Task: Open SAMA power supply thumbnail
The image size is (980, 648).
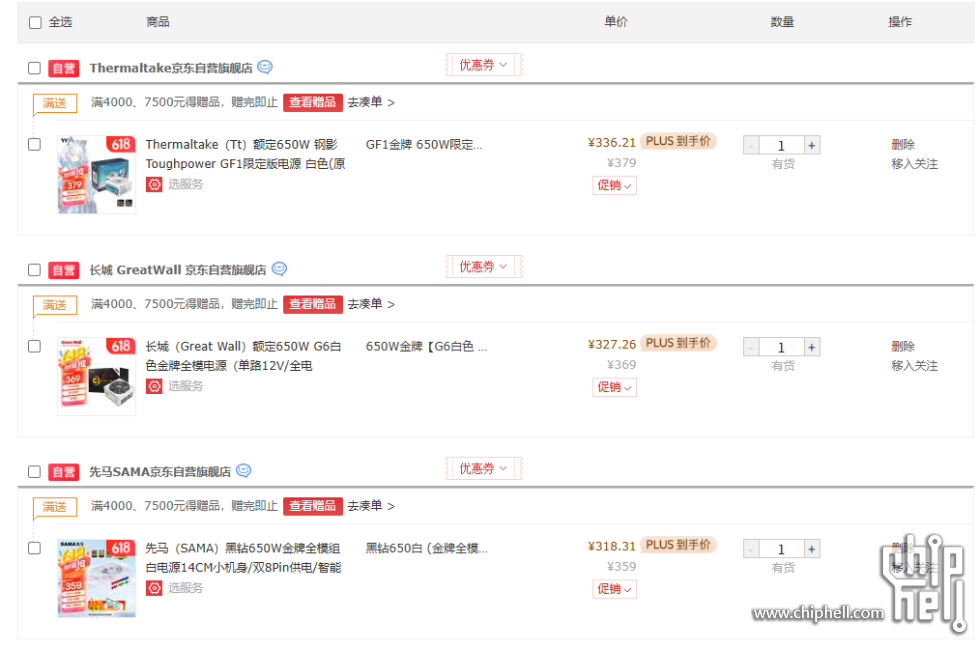Action: click(96, 579)
